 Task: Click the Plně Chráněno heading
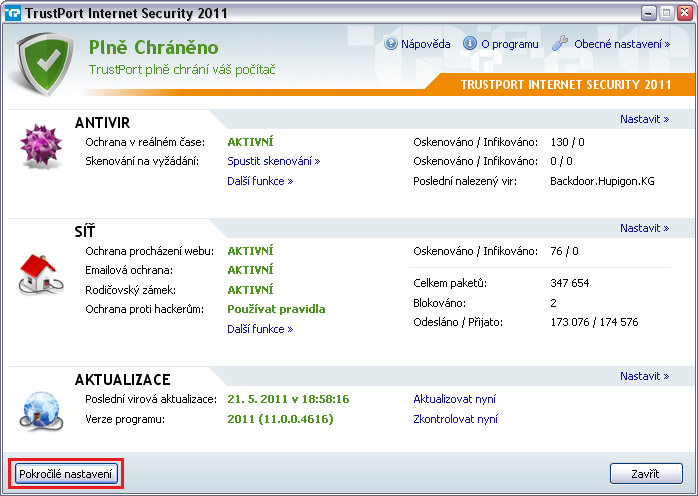tap(154, 47)
